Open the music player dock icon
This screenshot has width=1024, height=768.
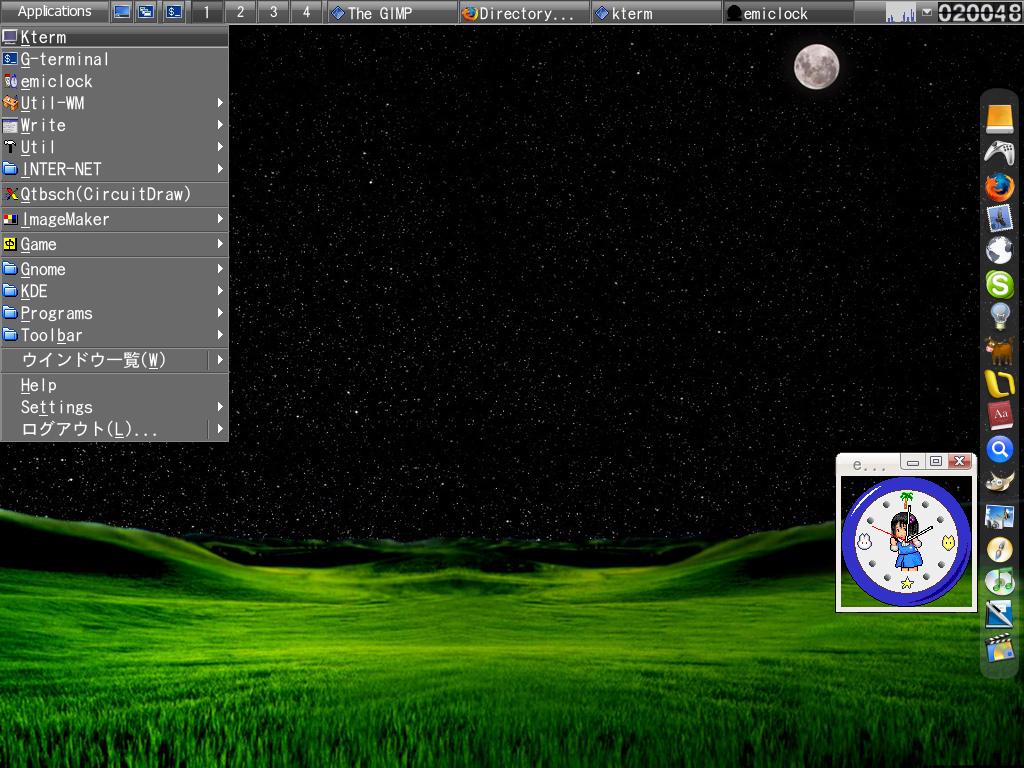1000,581
